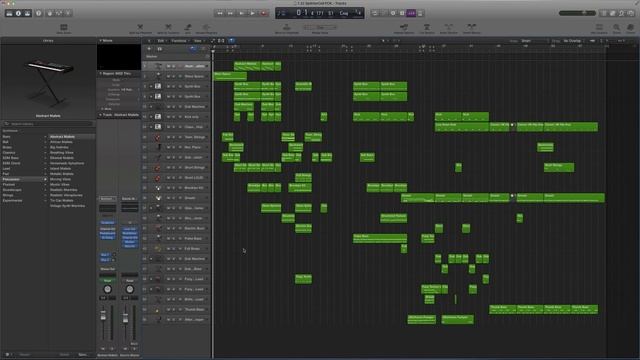Click the red Record transport button

pos(264,13)
